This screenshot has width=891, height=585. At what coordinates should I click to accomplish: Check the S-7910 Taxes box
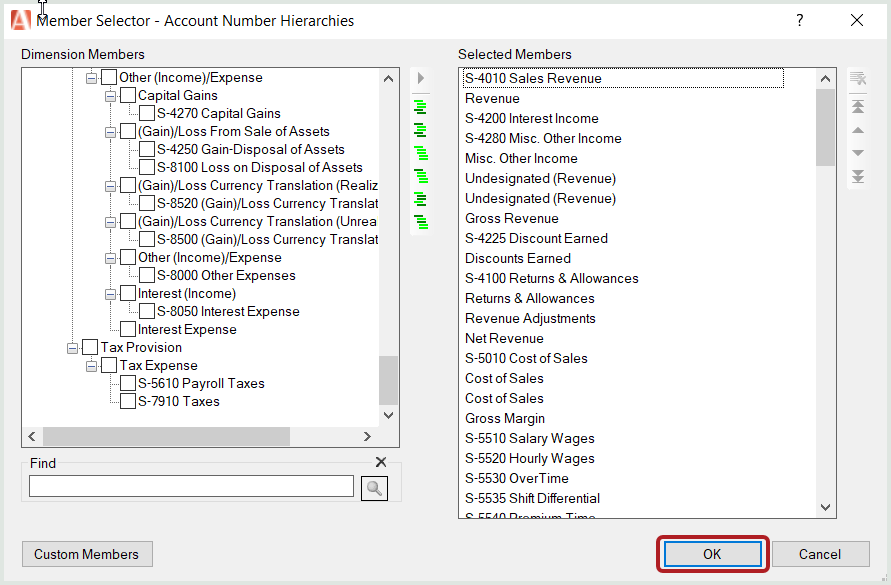[128, 401]
